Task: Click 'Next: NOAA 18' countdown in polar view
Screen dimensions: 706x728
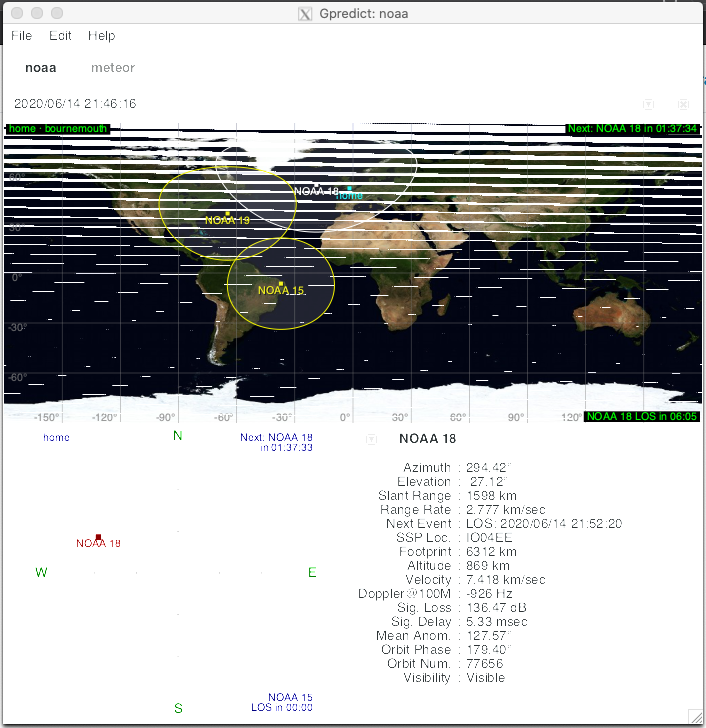Action: pyautogui.click(x=276, y=442)
